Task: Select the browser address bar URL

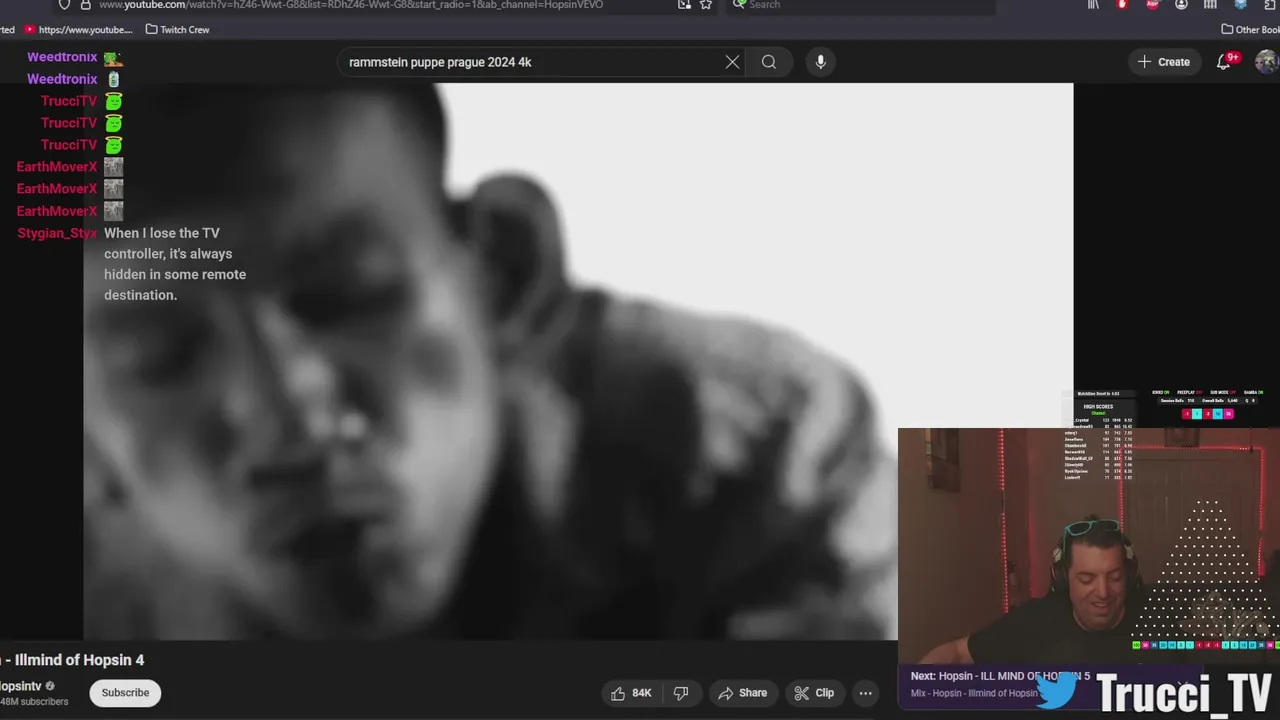Action: [350, 5]
